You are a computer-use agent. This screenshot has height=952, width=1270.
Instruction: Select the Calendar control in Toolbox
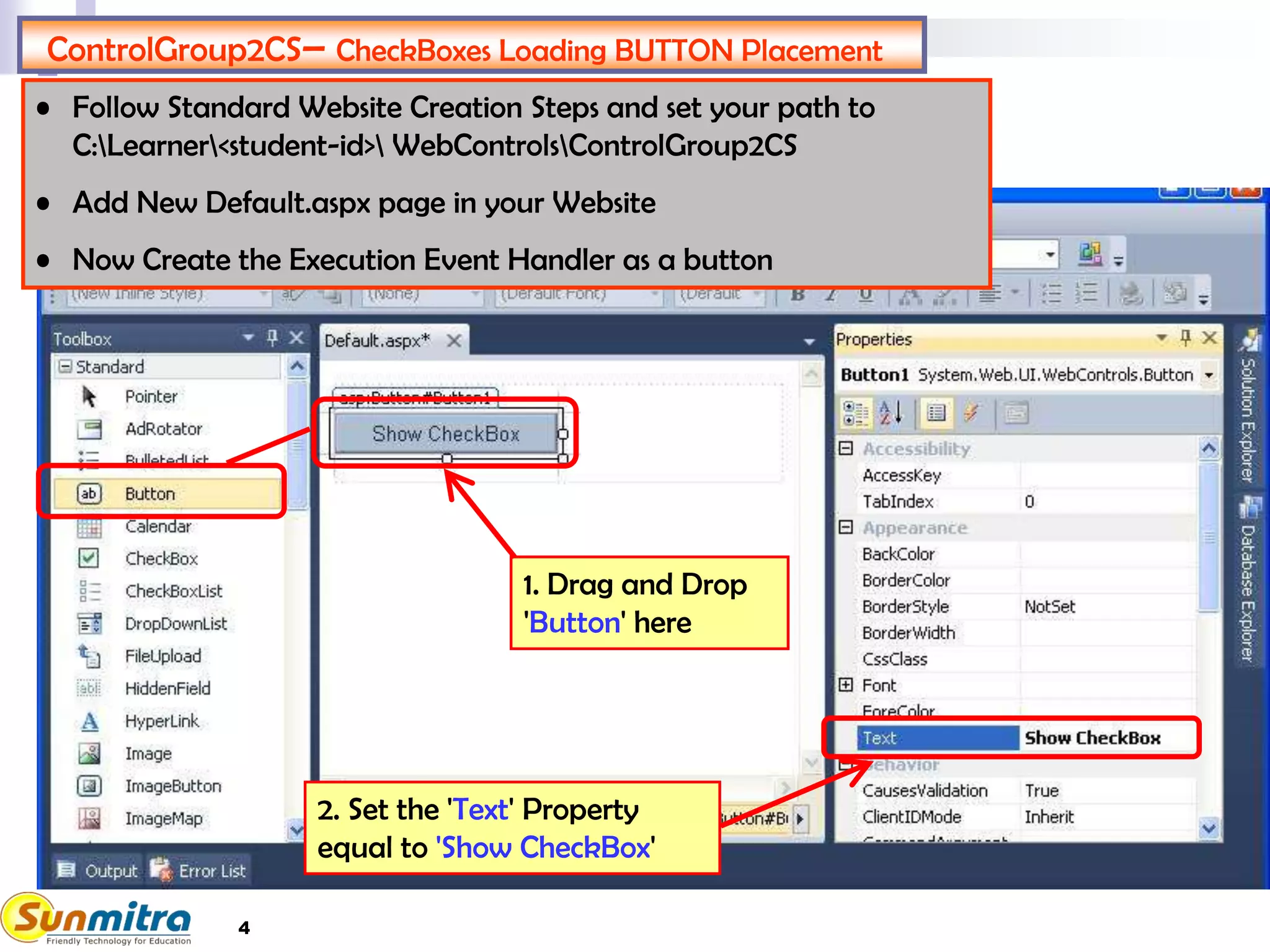[x=158, y=526]
